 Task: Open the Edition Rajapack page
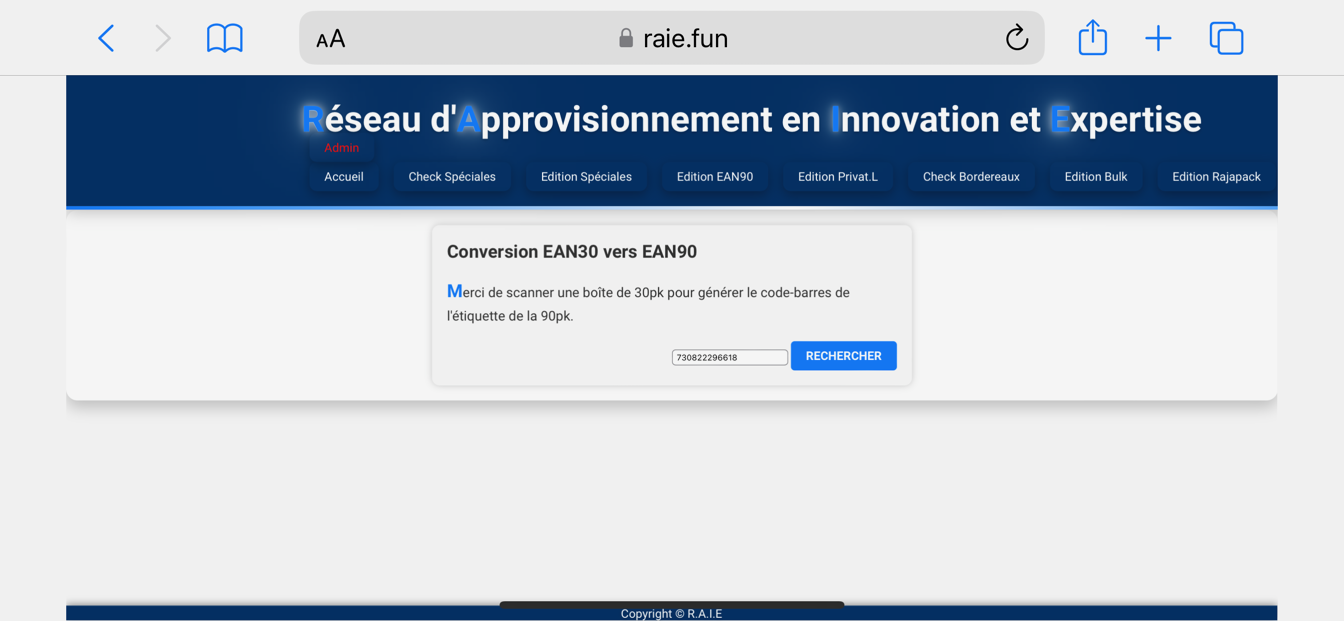click(x=1216, y=177)
